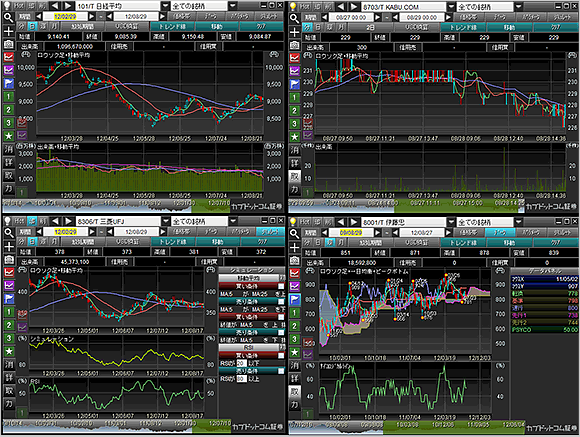This screenshot has height=437, width=580.
Task: Click 2日 period button in KABU.COM window
Action: click(x=370, y=27)
